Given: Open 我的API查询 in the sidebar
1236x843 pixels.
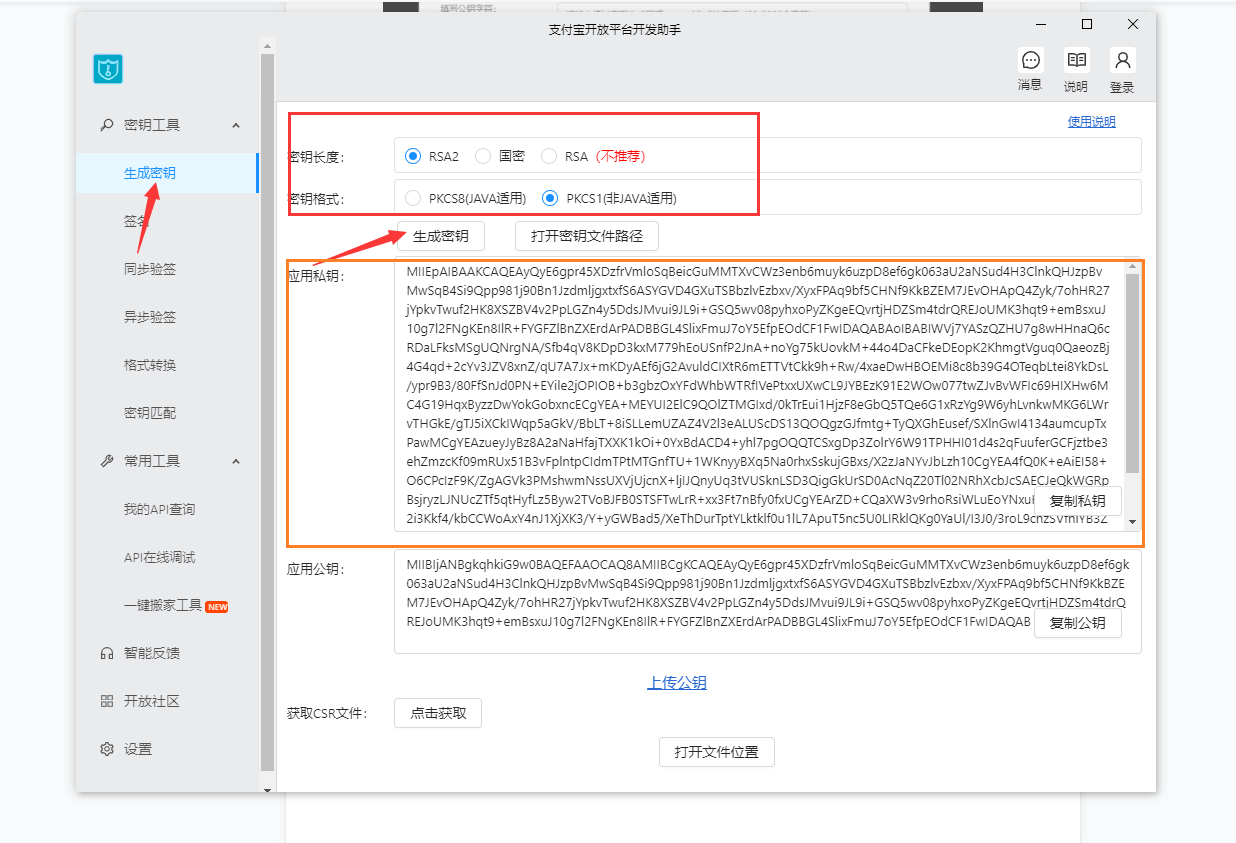Looking at the screenshot, I should click(x=160, y=509).
